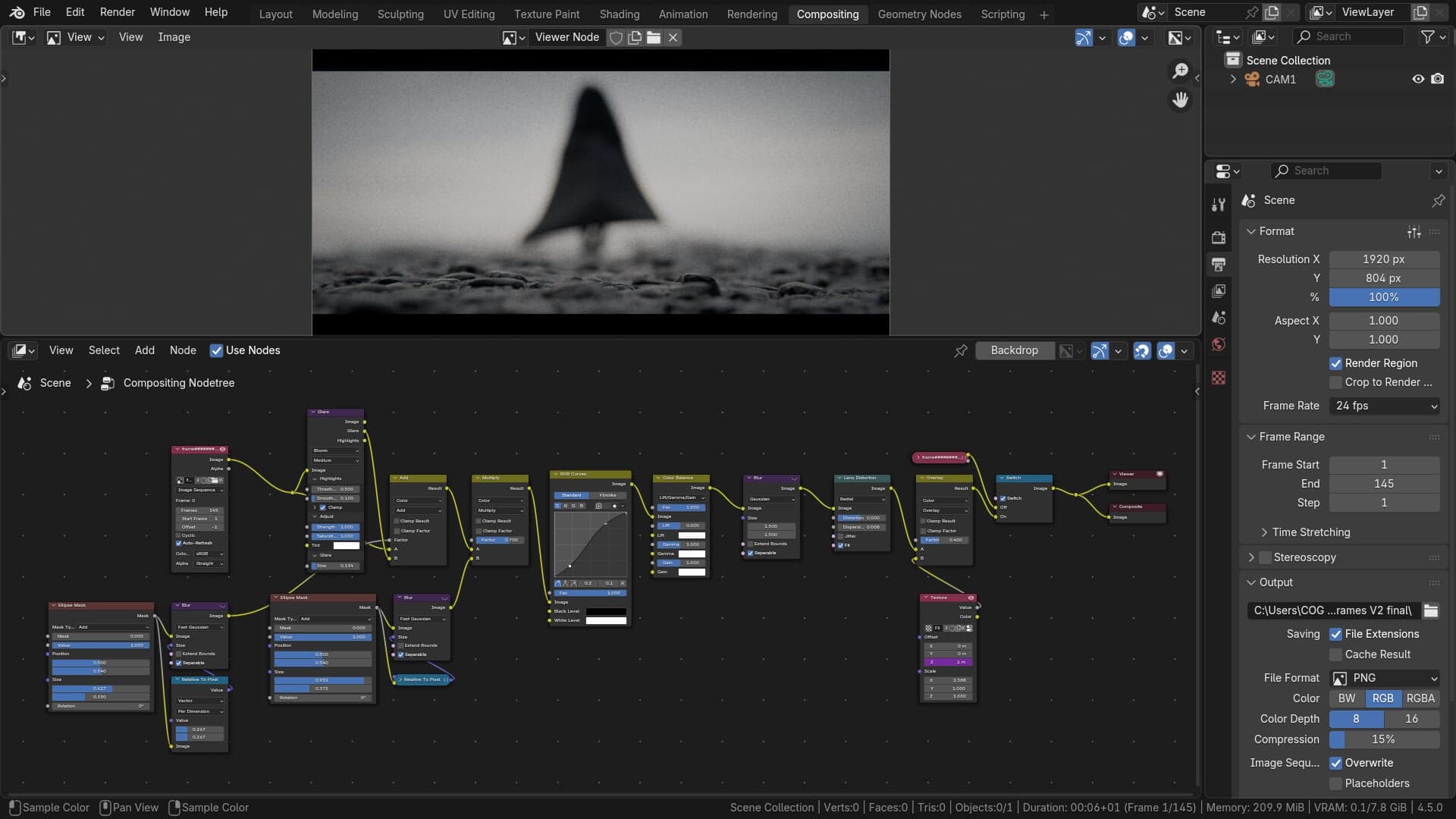Enable Placeholders checkbox

point(1335,783)
